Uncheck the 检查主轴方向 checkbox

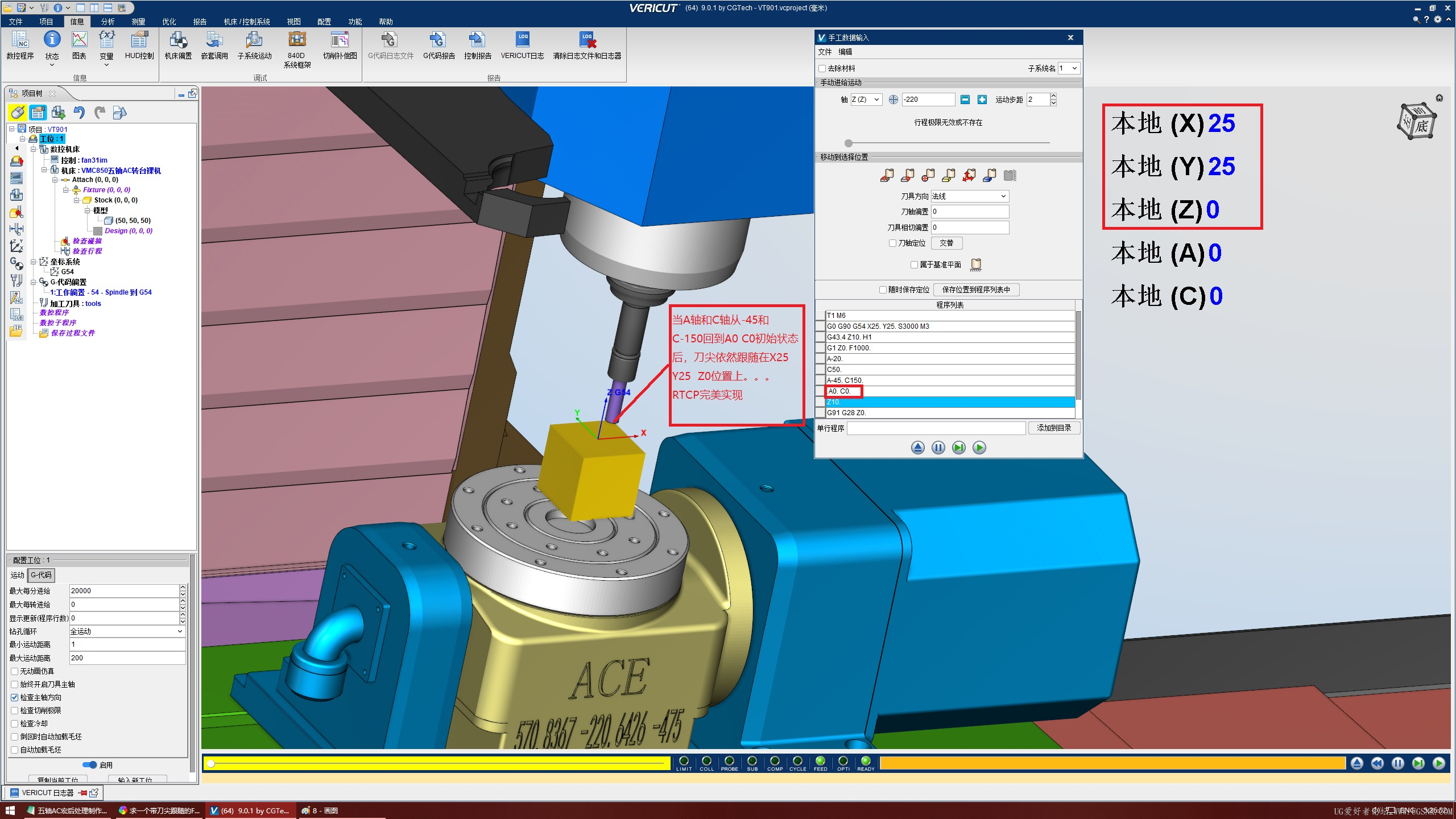pos(15,697)
